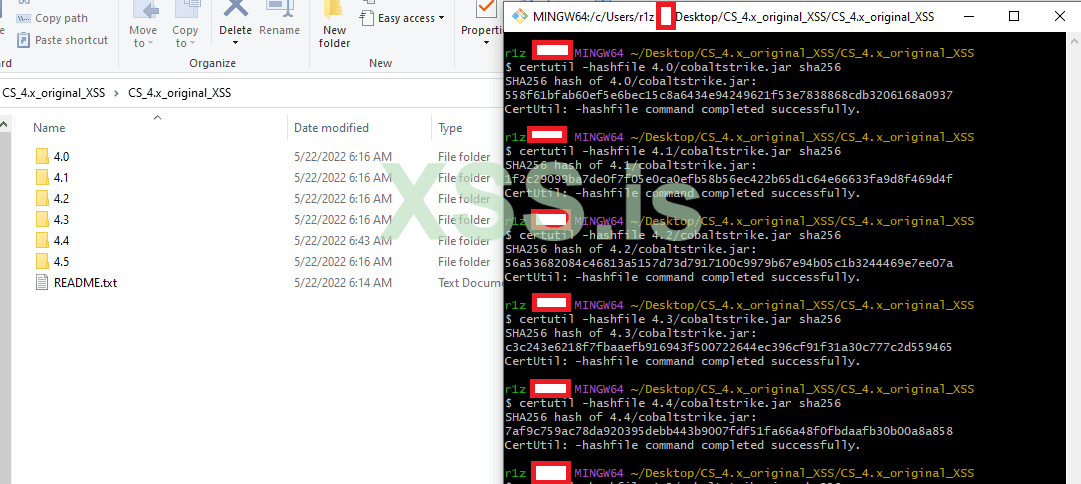Click the Copy path icon in the ribbon
This screenshot has width=1081, height=484.
(x=24, y=18)
